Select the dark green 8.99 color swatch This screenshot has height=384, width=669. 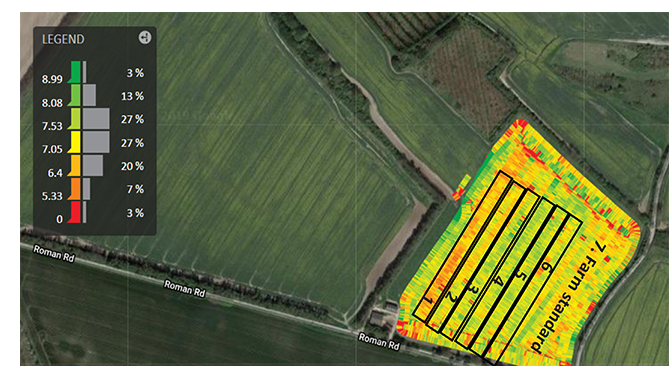point(75,72)
